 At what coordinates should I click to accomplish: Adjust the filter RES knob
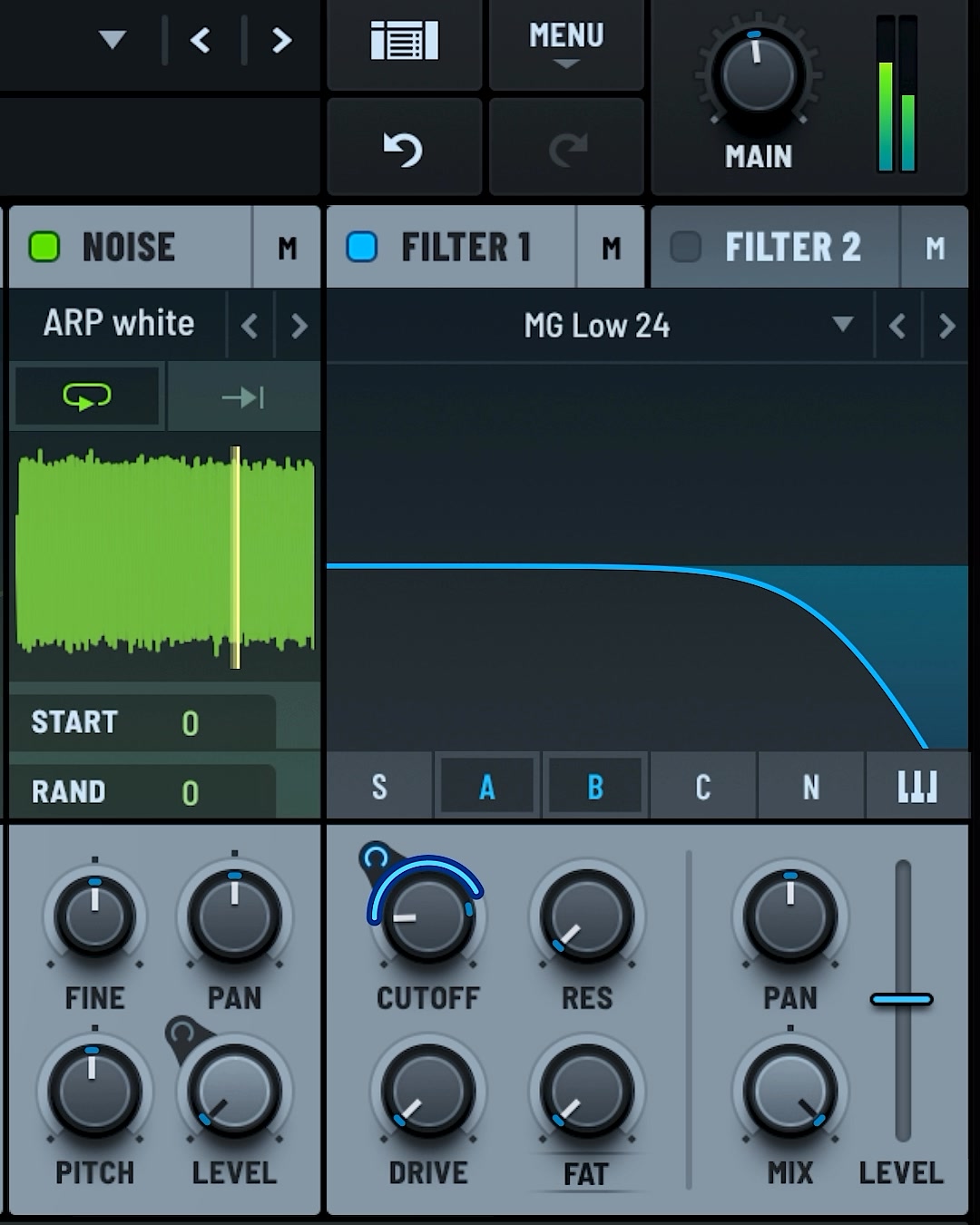(x=586, y=916)
